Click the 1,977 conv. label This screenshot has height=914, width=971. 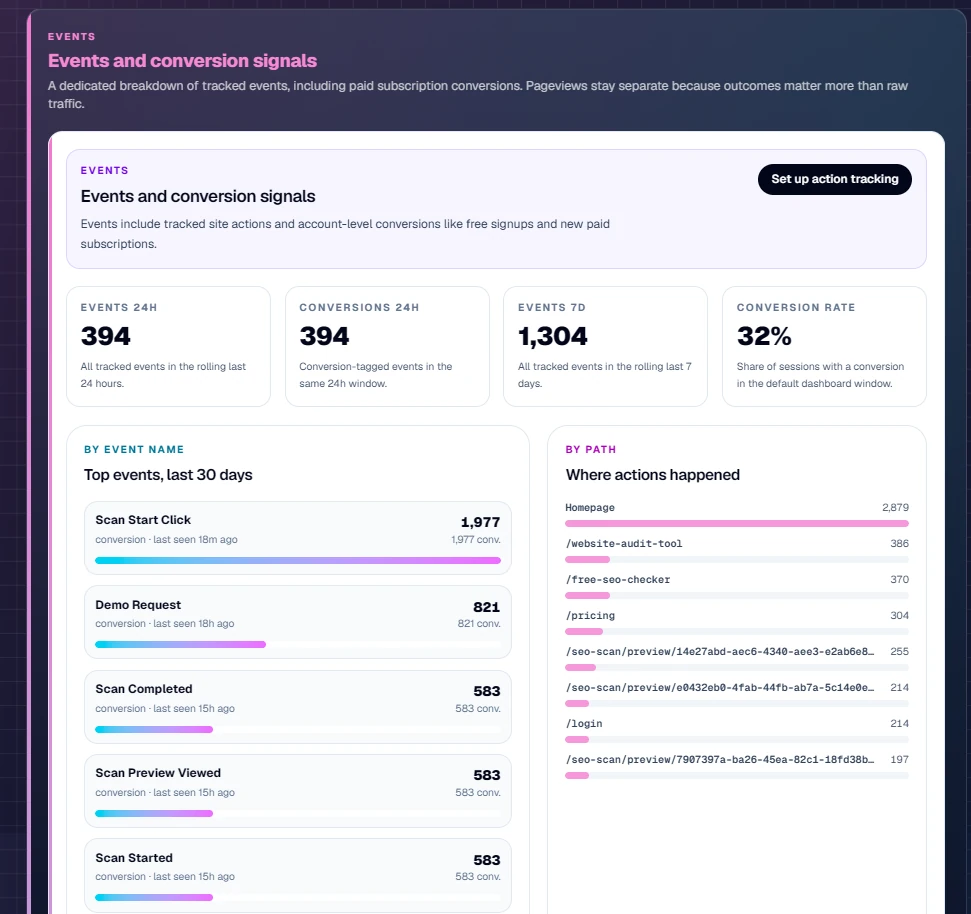pyautogui.click(x=476, y=539)
